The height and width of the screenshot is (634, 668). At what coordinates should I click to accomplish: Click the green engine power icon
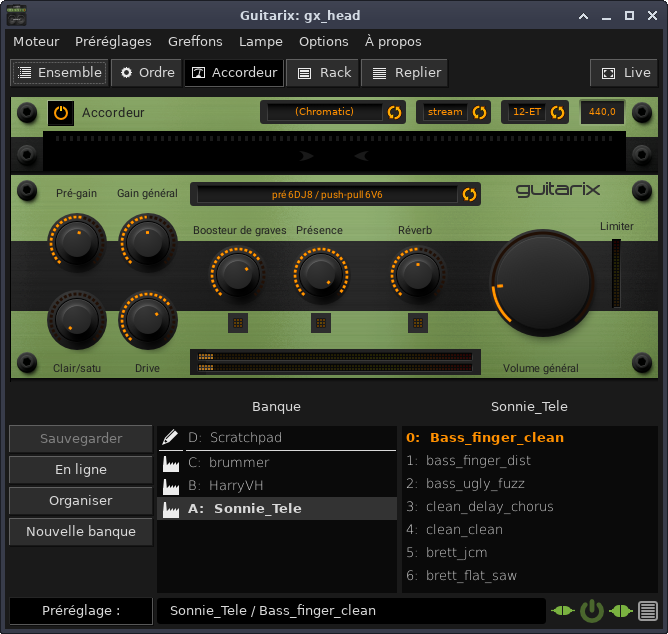pos(592,610)
